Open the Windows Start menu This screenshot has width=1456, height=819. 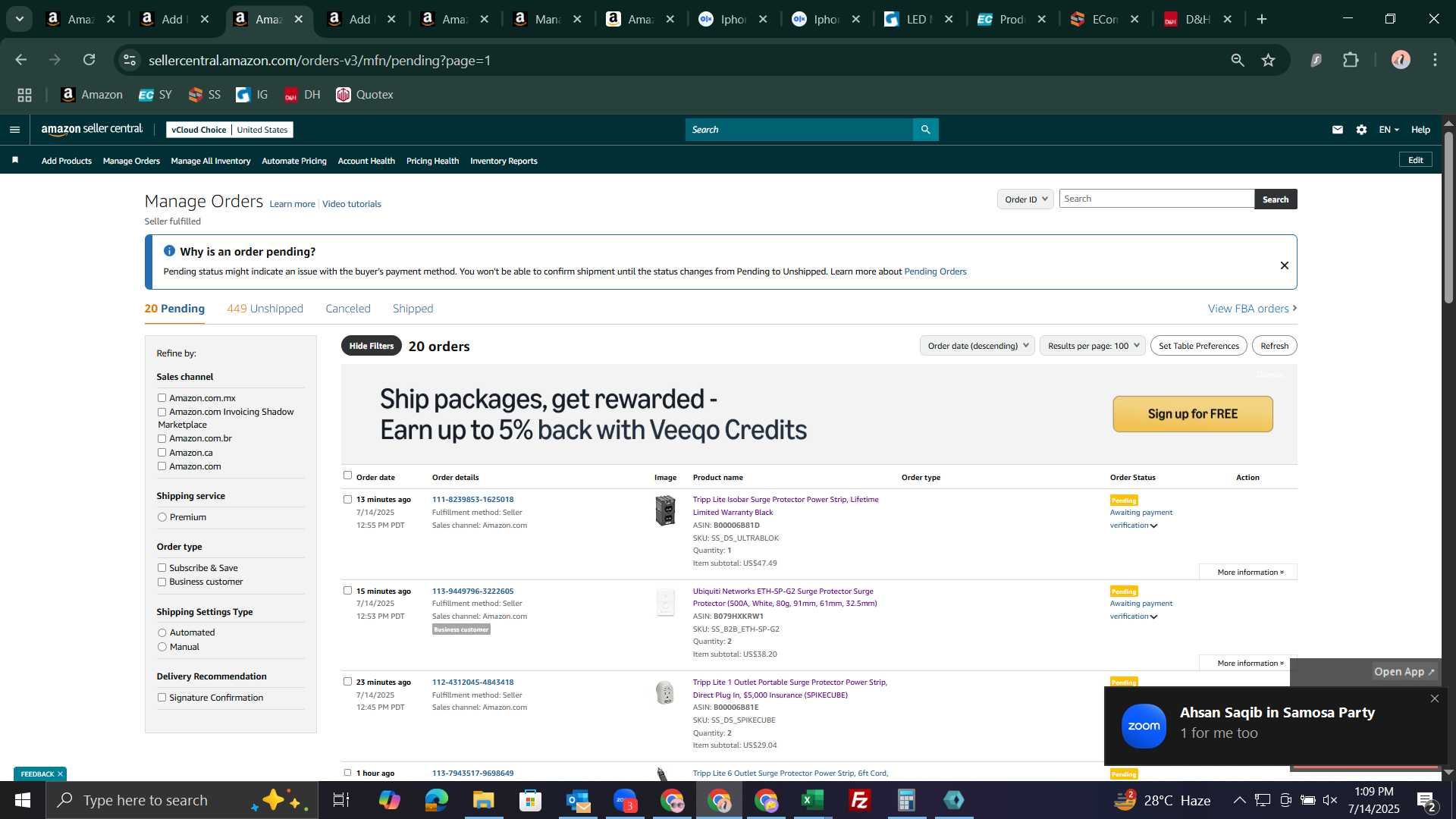(x=23, y=800)
